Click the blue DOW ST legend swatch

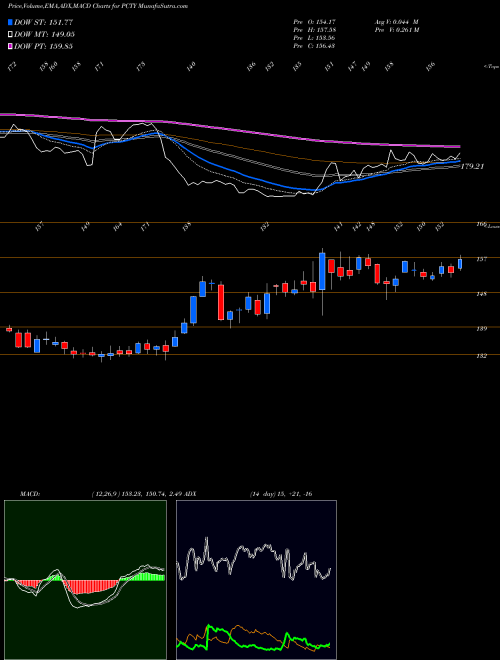coord(10,22)
